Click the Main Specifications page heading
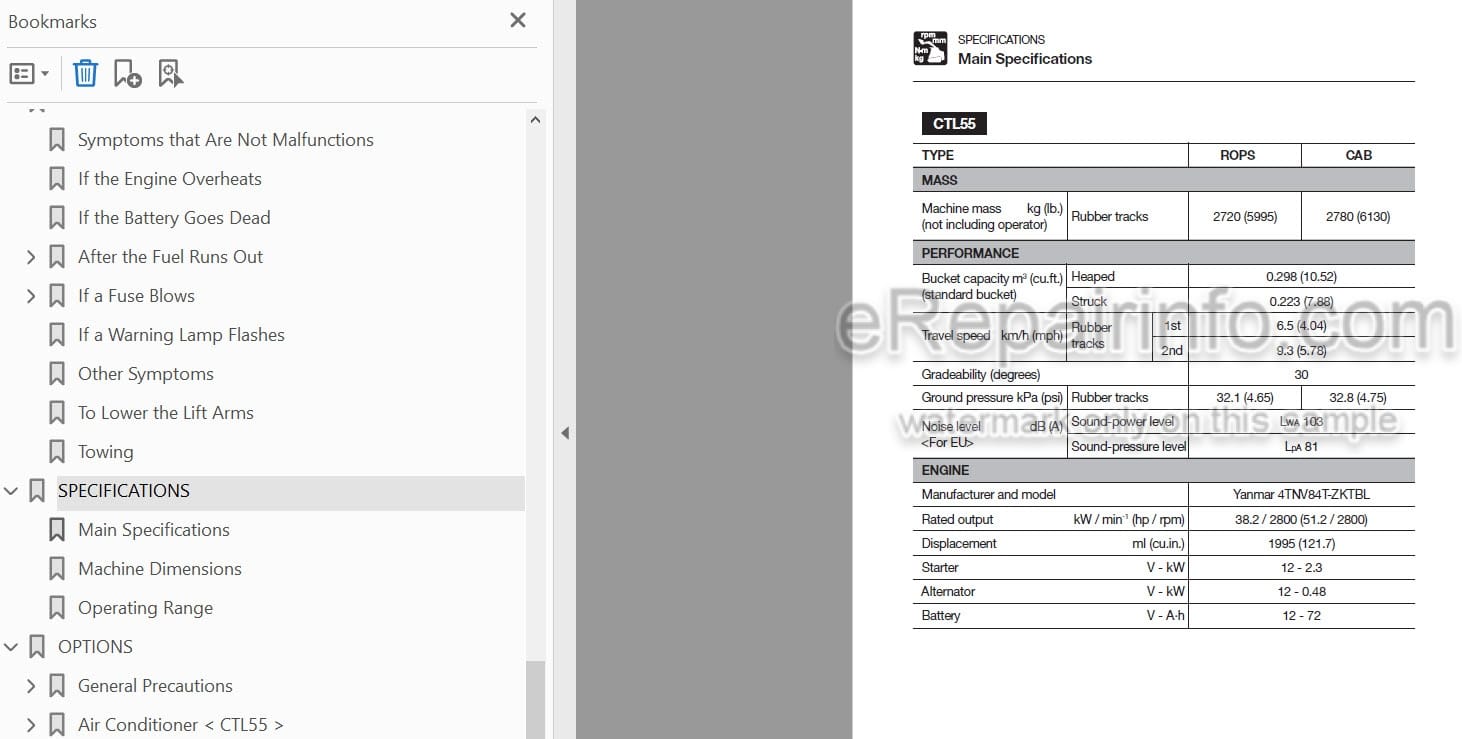1462x739 pixels. coord(1025,59)
